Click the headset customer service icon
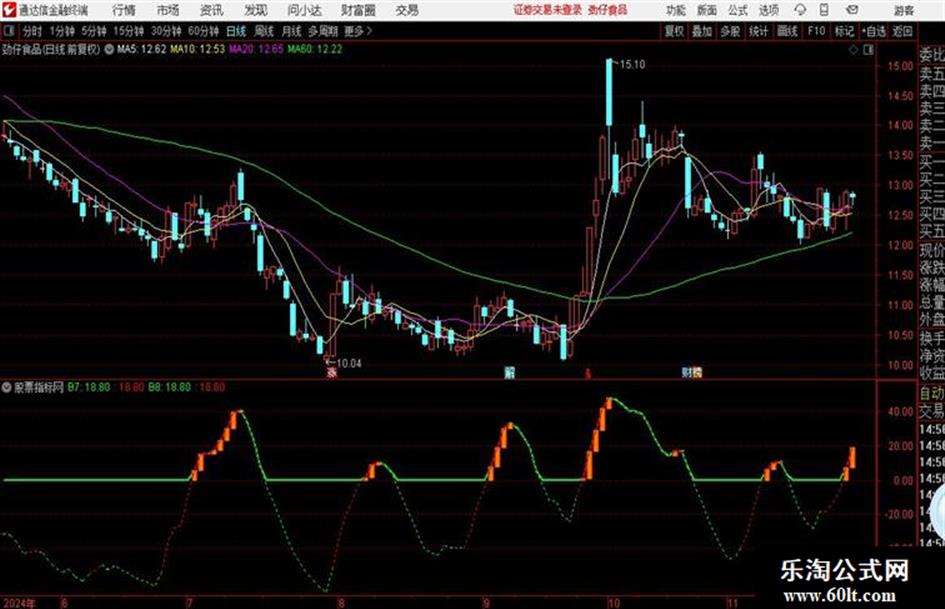 (x=800, y=10)
